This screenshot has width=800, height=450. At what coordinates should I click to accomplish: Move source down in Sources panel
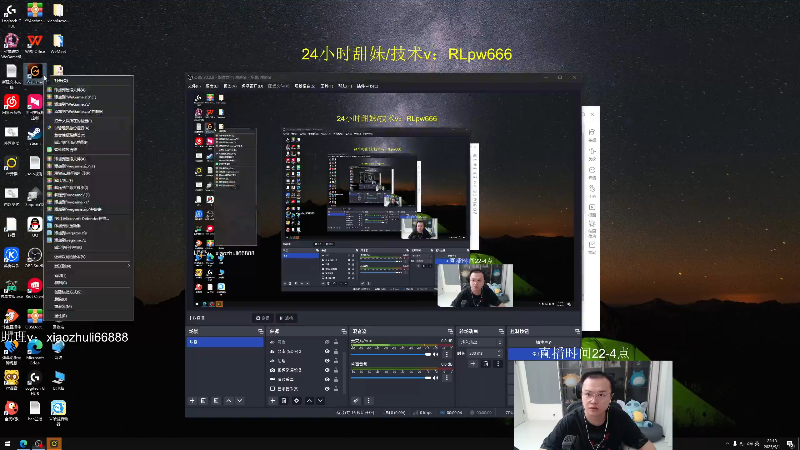pos(320,401)
